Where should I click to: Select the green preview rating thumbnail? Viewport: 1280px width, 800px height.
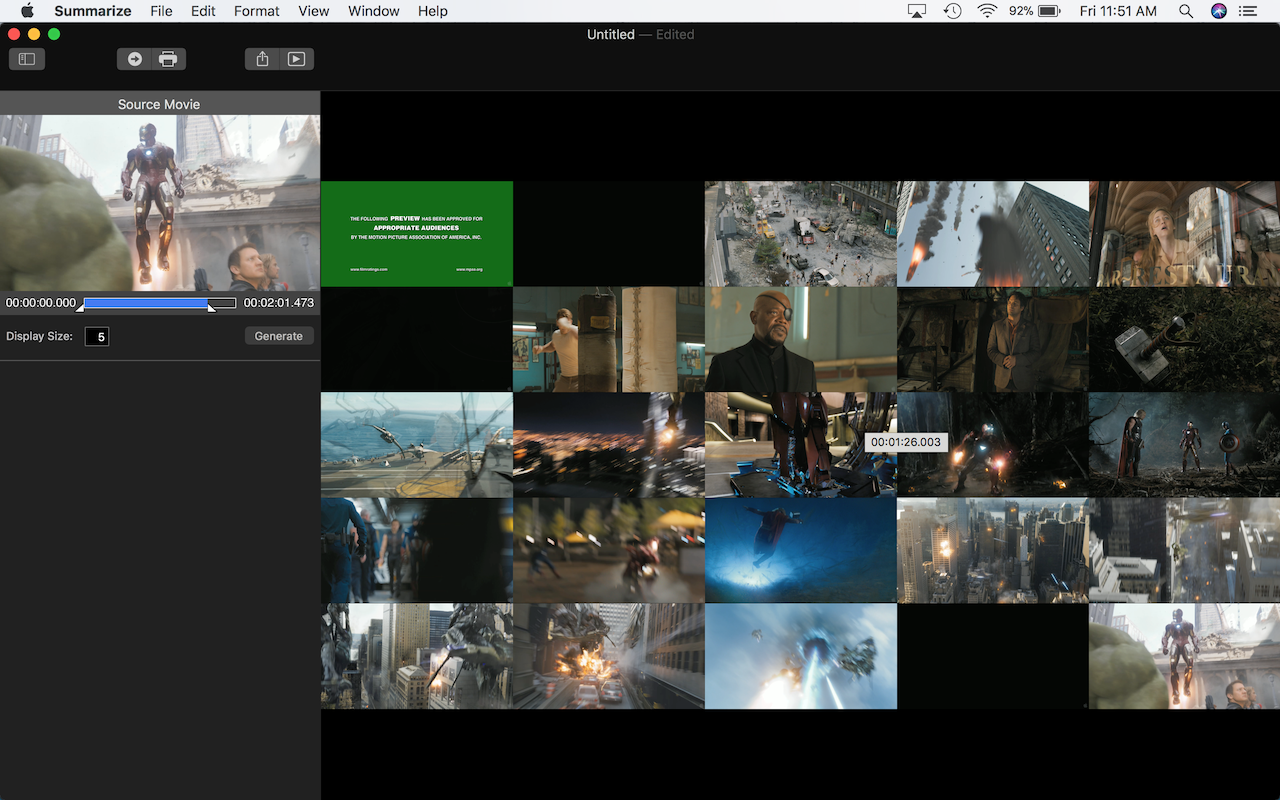[x=417, y=234]
